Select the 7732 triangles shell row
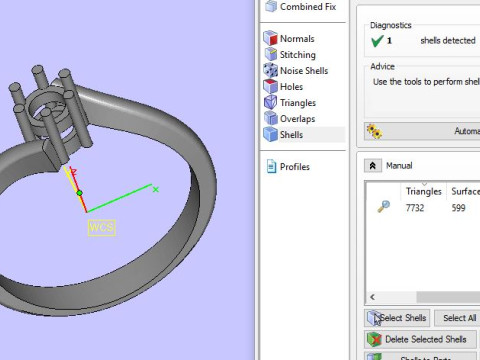This screenshot has width=480, height=360. [423, 208]
